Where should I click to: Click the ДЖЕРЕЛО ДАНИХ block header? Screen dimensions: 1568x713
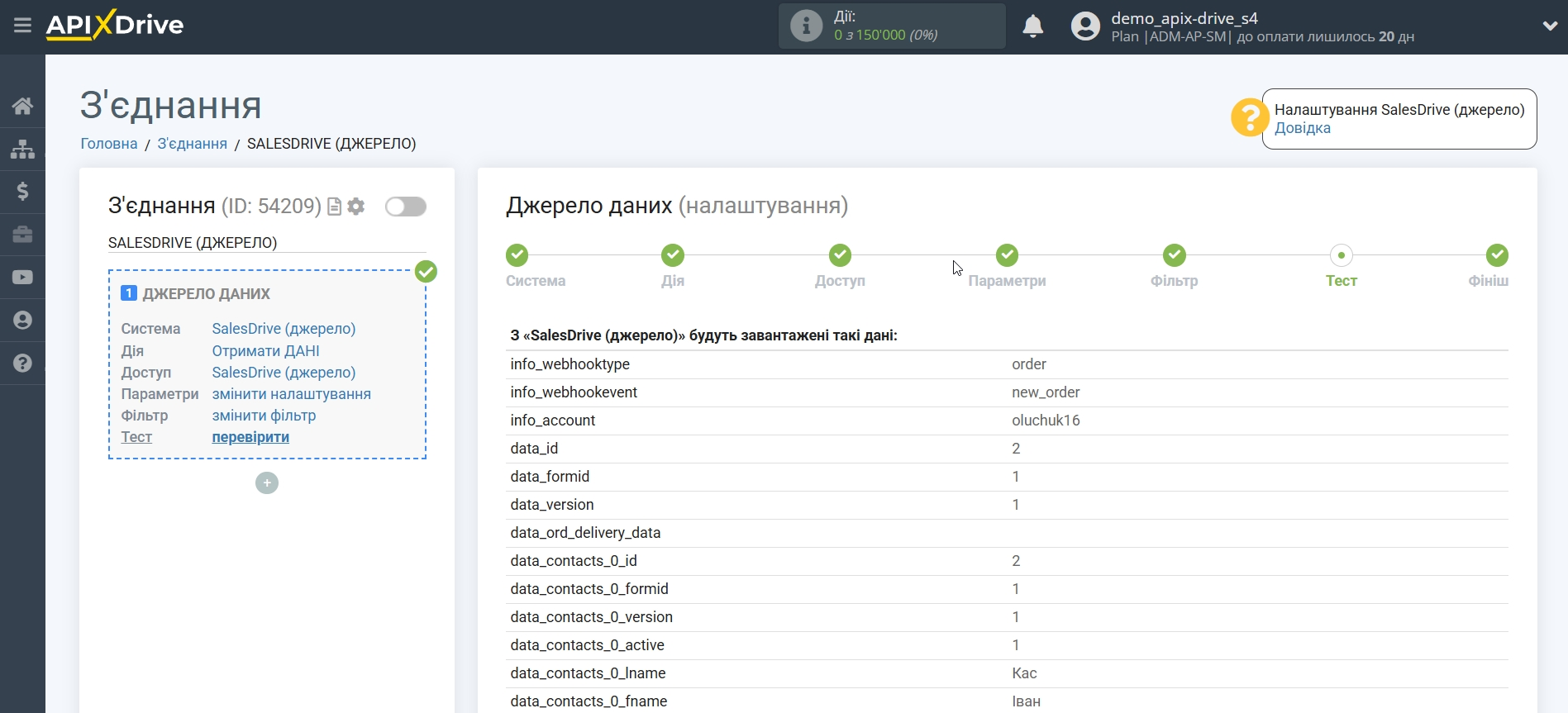[207, 294]
